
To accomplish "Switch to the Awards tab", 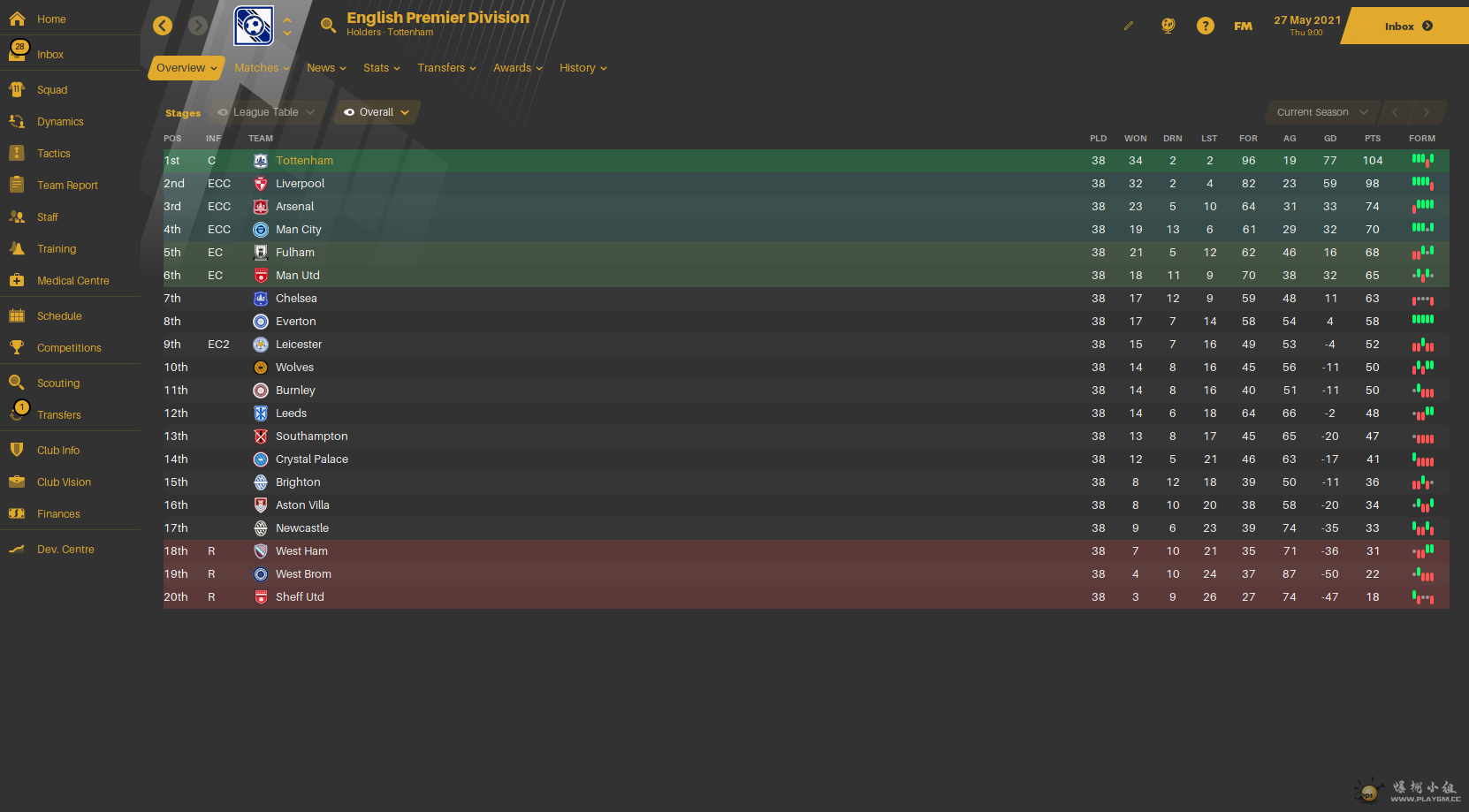I will [517, 68].
